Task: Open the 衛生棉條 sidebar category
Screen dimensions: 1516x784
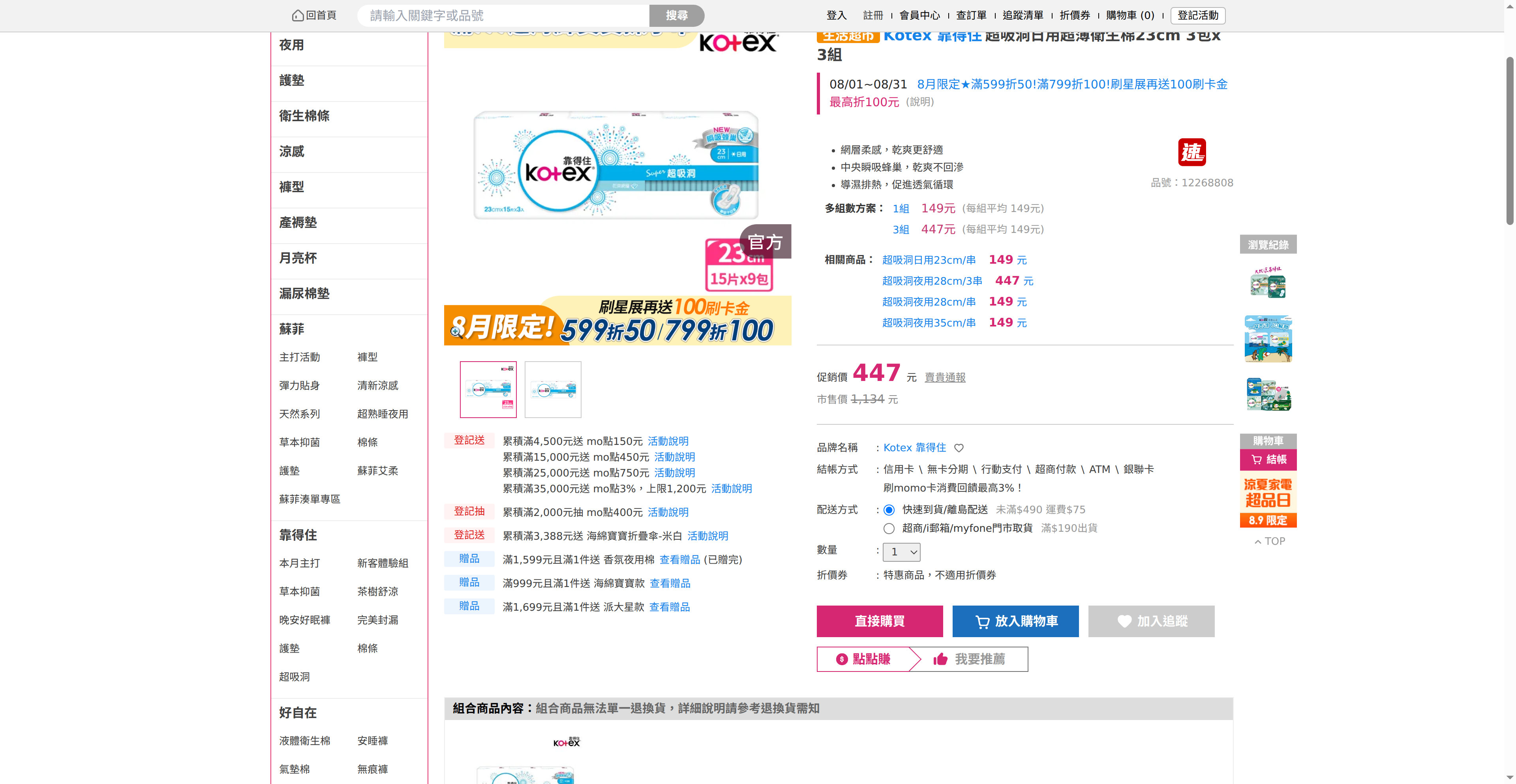Action: point(304,116)
